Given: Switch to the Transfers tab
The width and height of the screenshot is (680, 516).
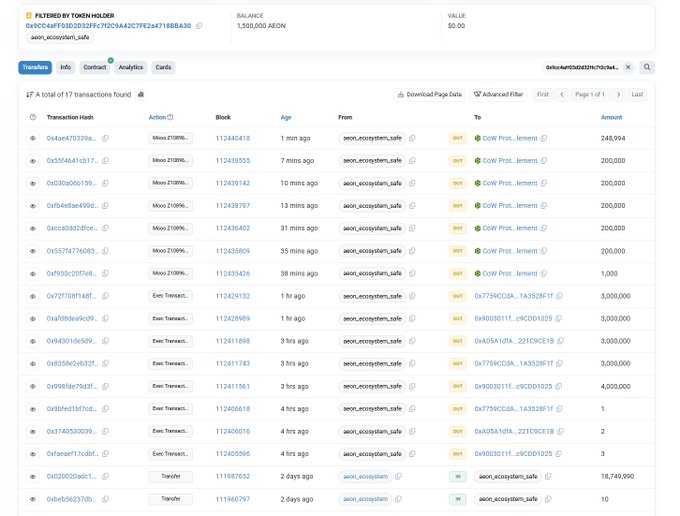Looking at the screenshot, I should (35, 67).
